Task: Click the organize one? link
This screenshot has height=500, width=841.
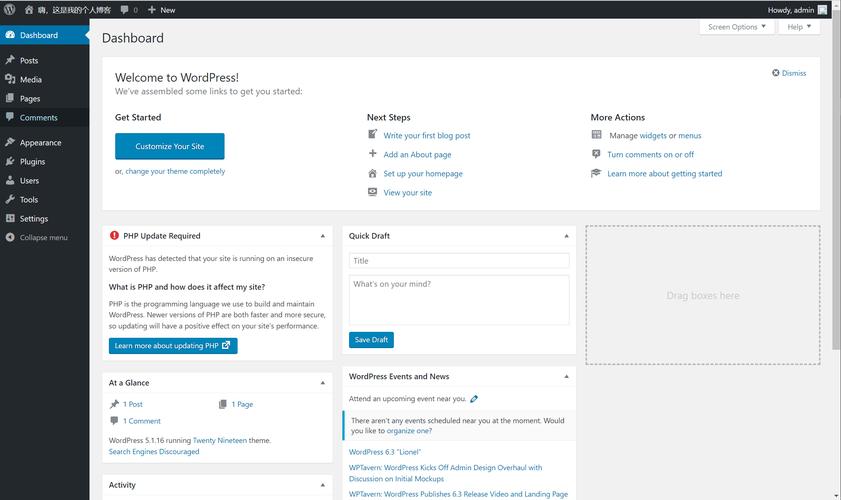Action: click(409, 430)
